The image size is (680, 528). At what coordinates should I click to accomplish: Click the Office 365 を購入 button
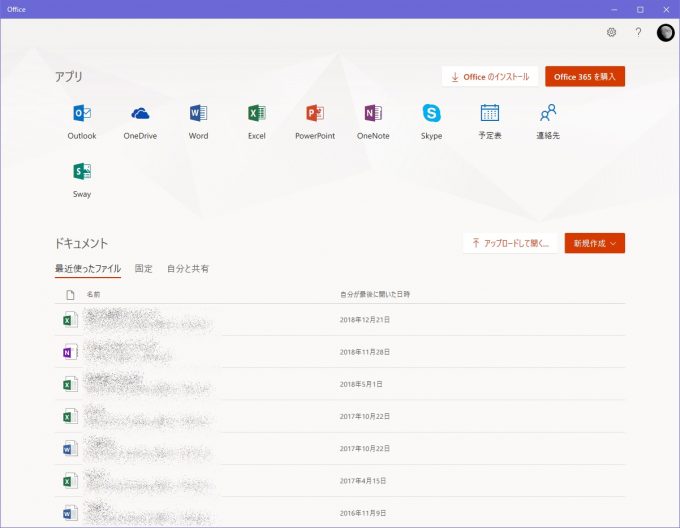(x=585, y=77)
